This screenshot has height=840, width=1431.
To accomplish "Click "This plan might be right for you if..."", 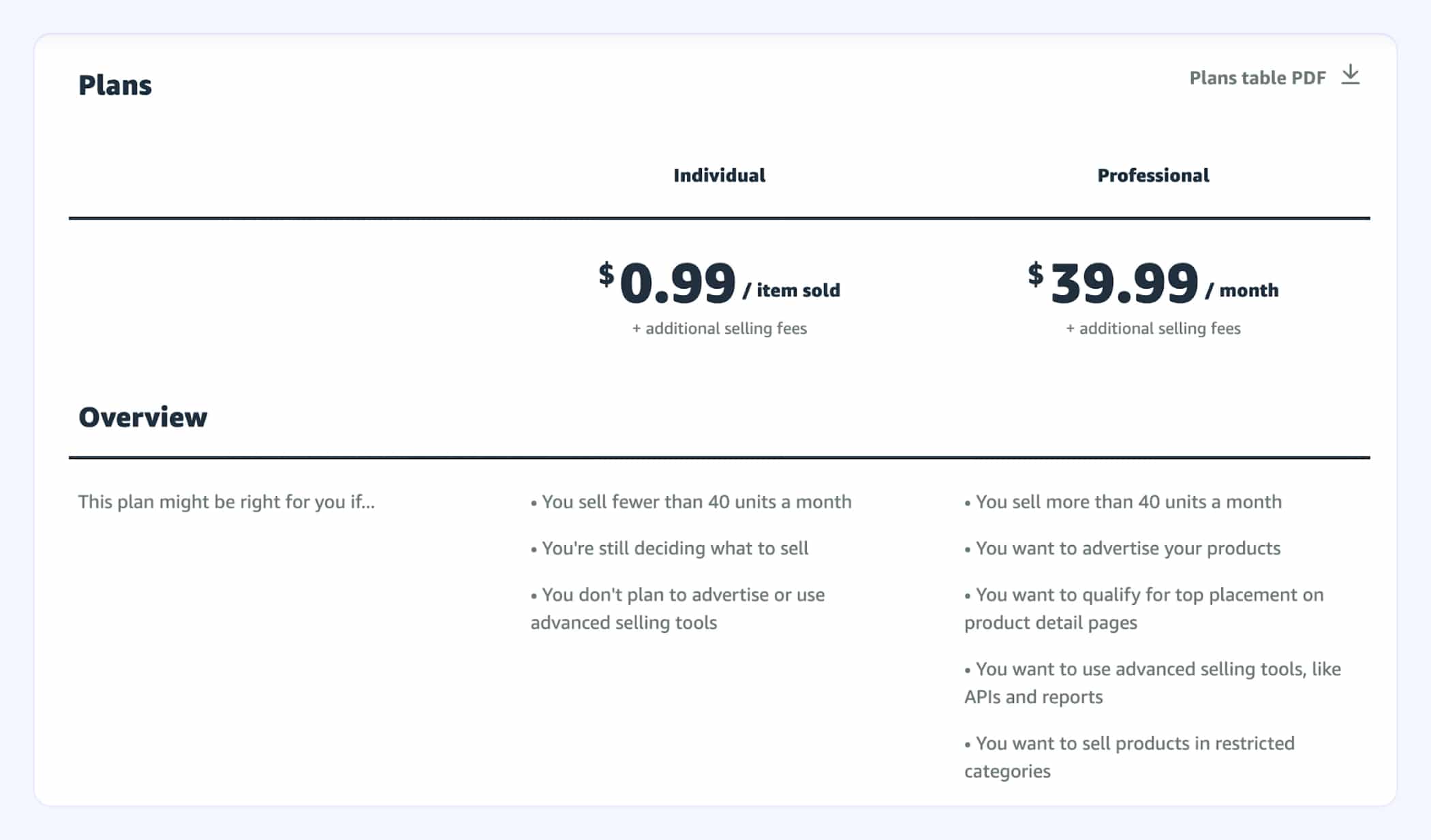I will tap(226, 502).
